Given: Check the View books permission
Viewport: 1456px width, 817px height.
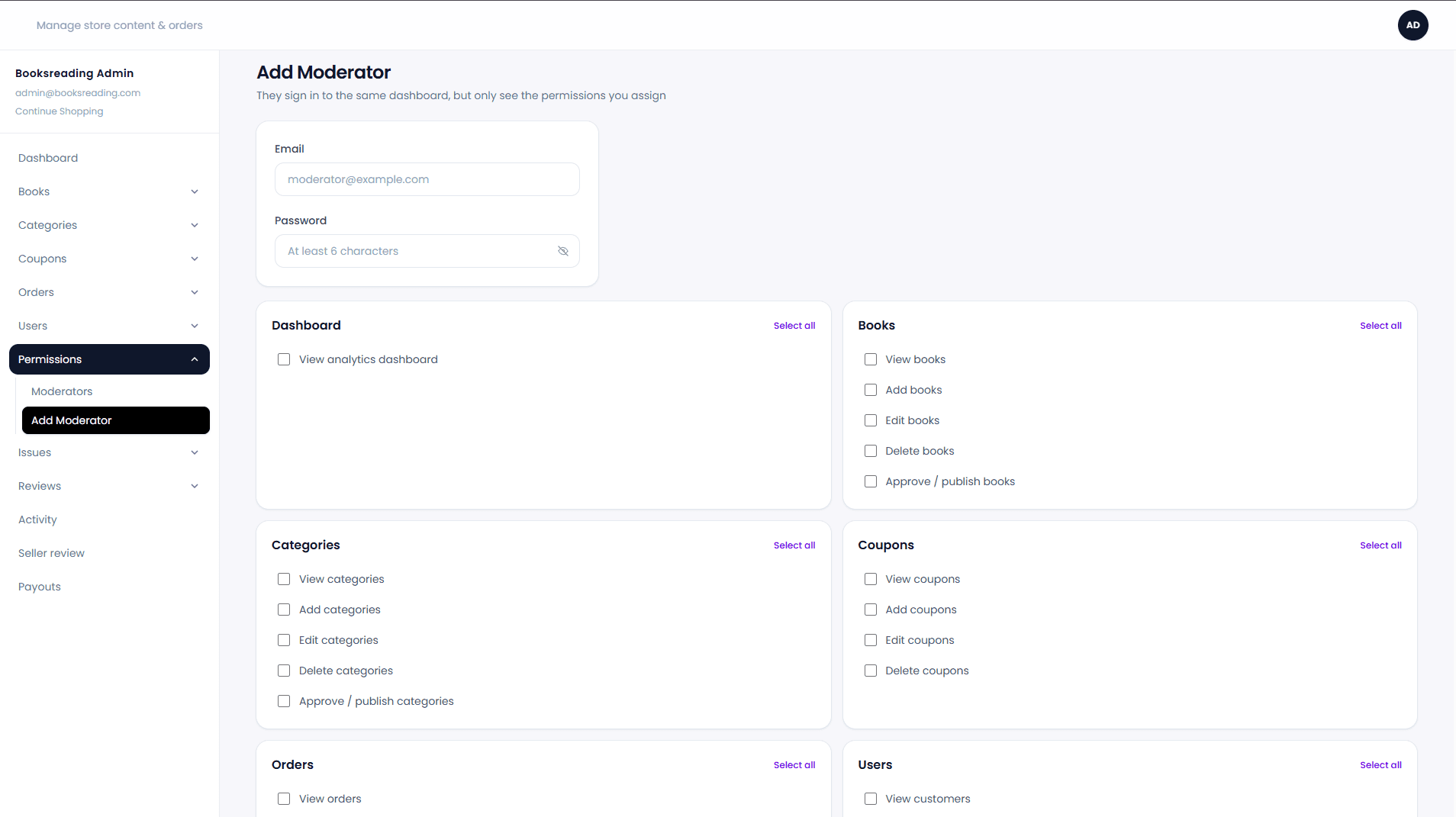Looking at the screenshot, I should click(870, 359).
